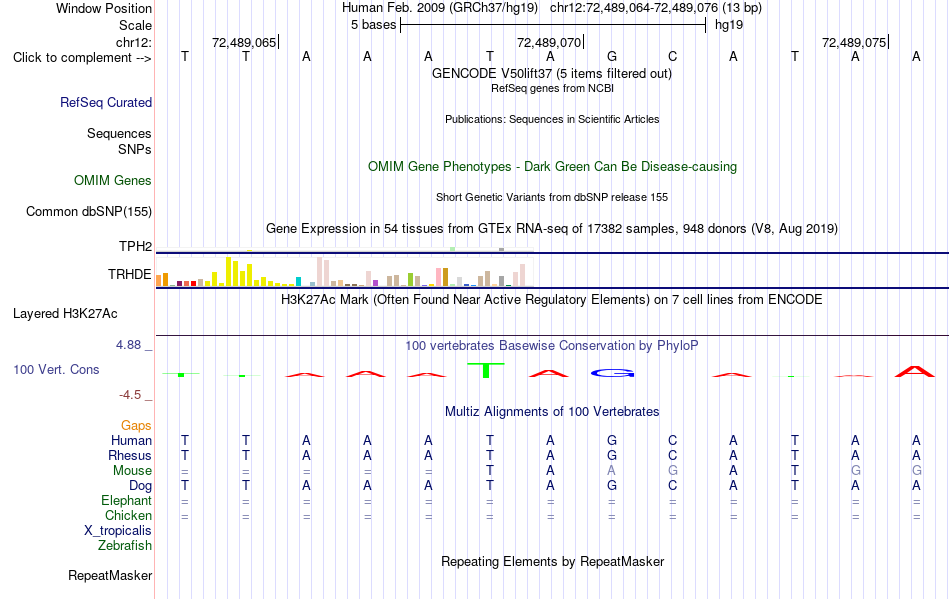950x599 pixels.
Task: Click the Multiz Alignments track title
Action: [552, 412]
